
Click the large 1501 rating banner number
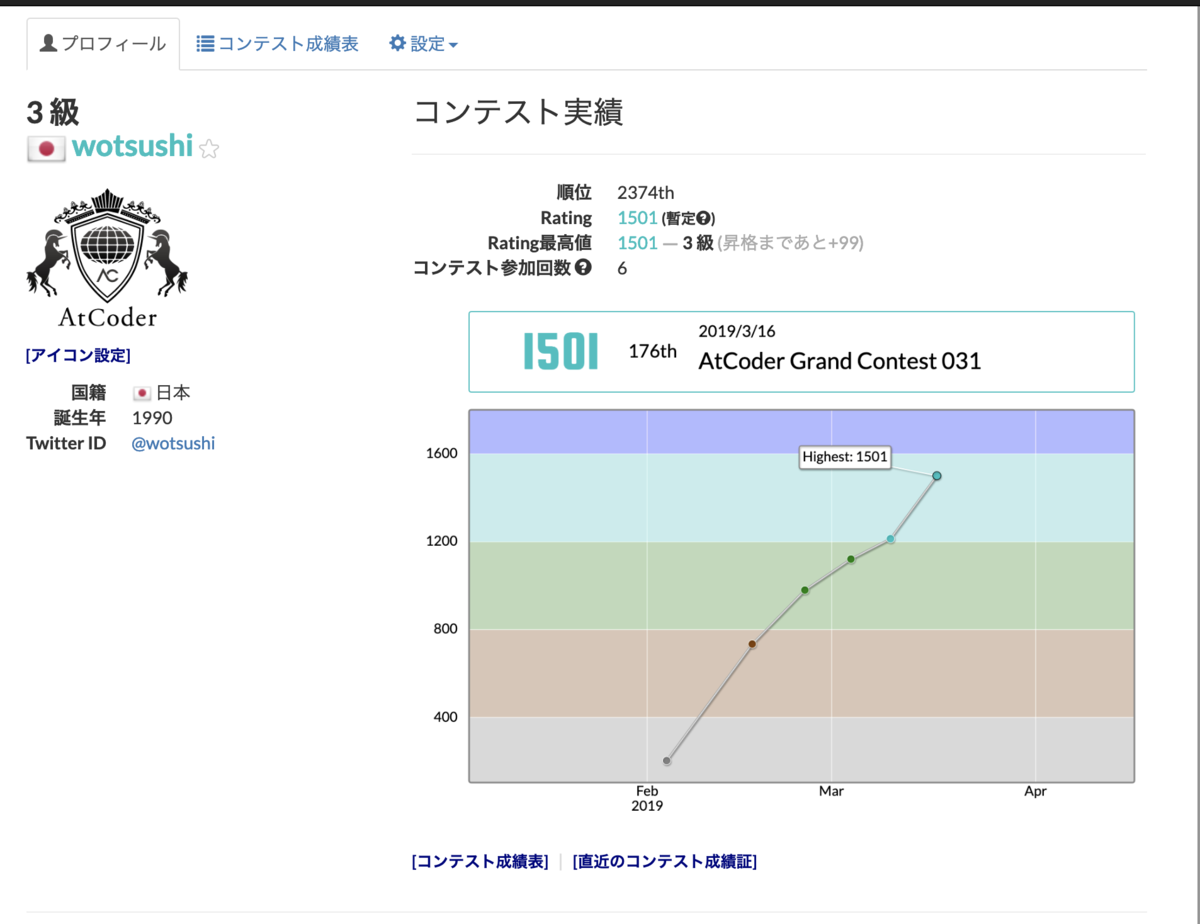coord(561,352)
